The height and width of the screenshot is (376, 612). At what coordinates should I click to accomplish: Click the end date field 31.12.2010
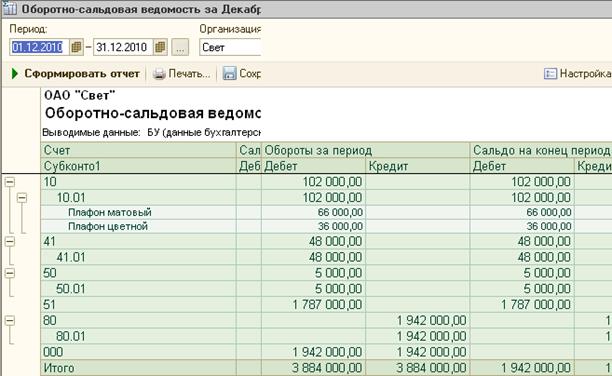click(x=123, y=47)
